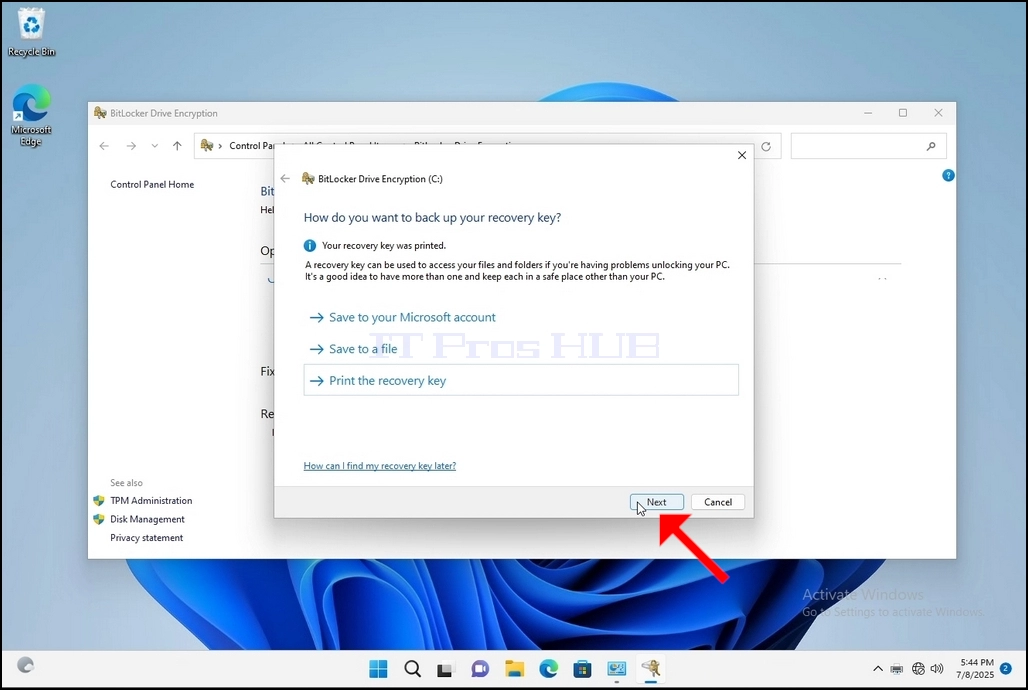1028x690 pixels.
Task: Open the Windows Start menu
Action: pyautogui.click(x=378, y=668)
